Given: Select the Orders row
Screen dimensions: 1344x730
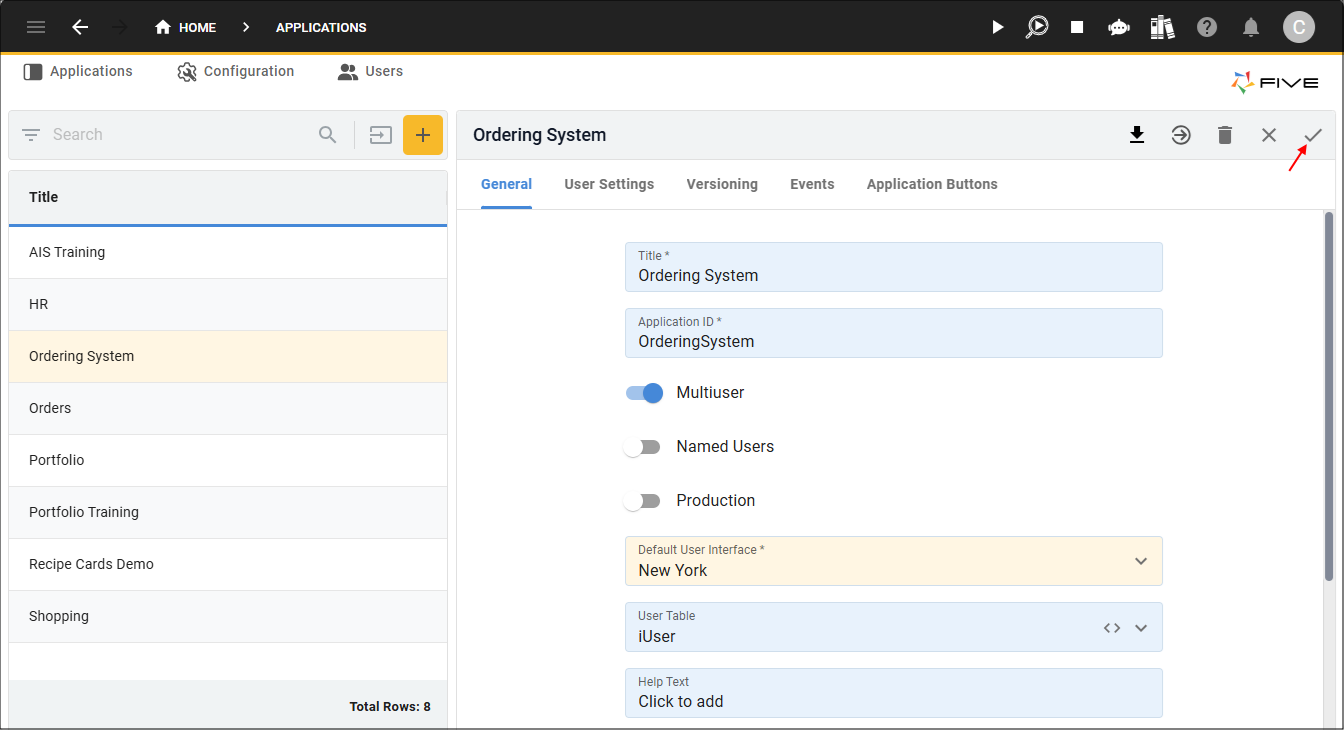Looking at the screenshot, I should point(228,409).
